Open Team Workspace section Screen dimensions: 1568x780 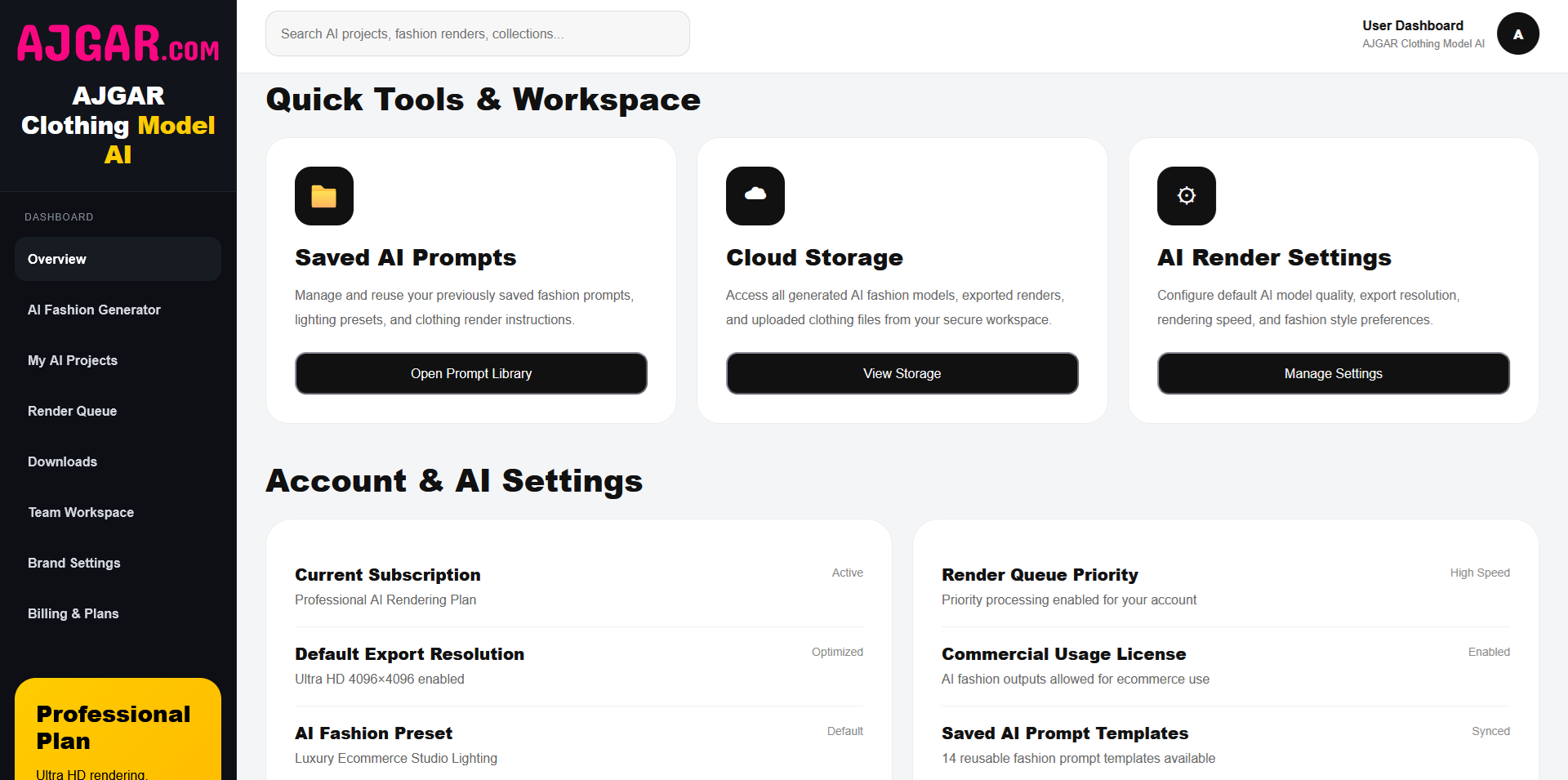click(118, 512)
